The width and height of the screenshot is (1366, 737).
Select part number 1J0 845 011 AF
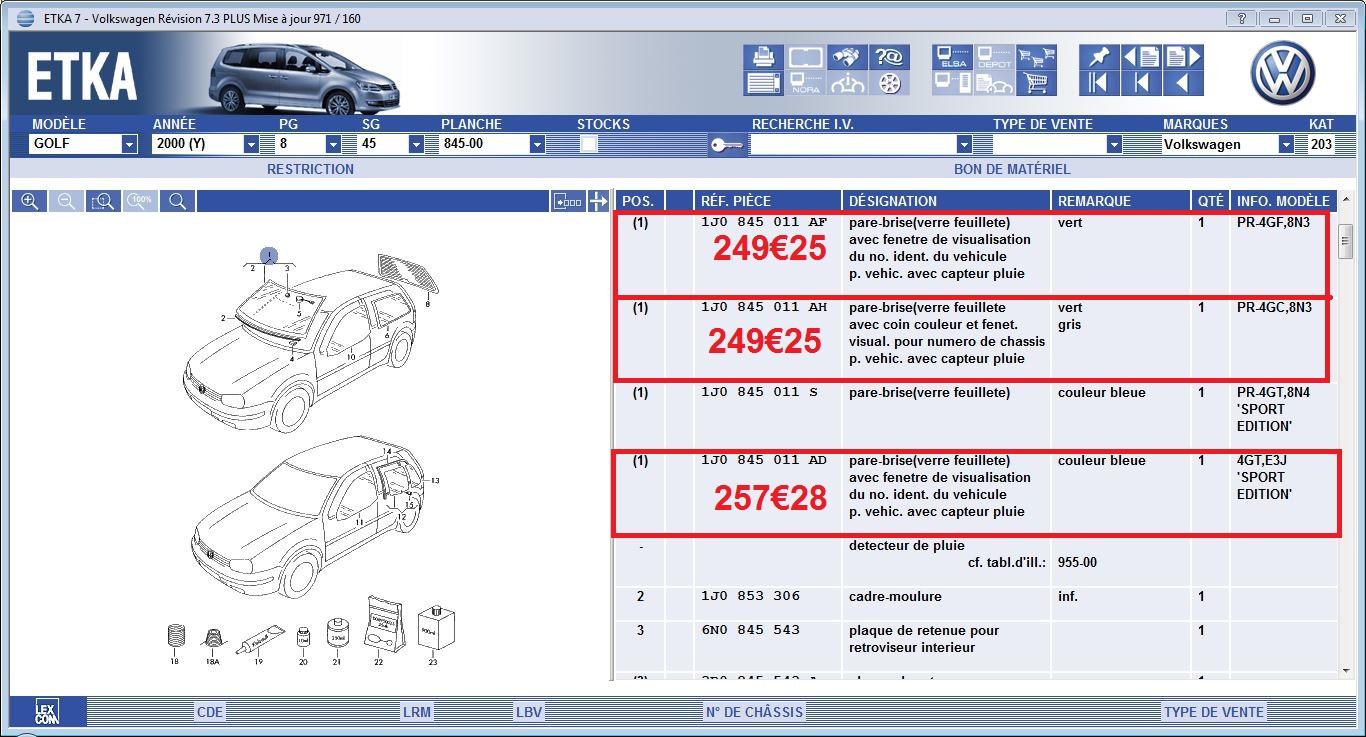[764, 222]
